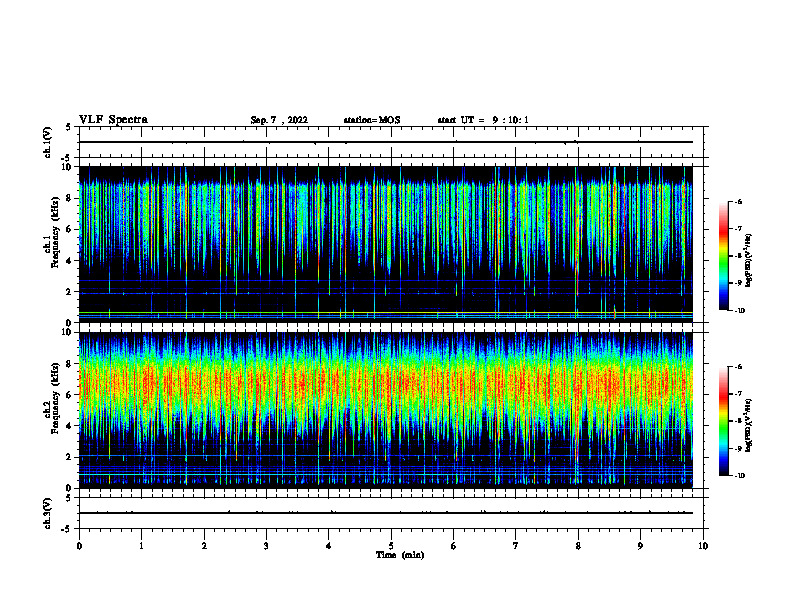Screen dimensions: 792x612
Task: Click the "8" tick on ch.1 frequency axis
Action: coord(70,198)
